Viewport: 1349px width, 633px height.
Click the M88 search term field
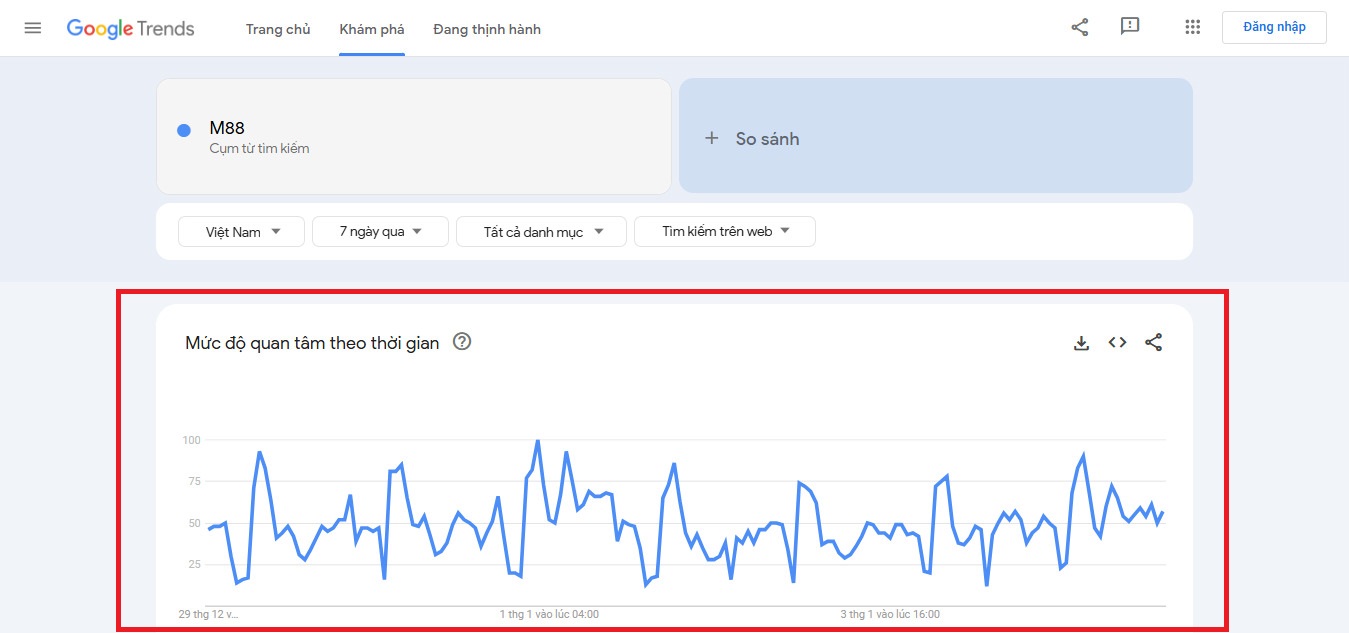pos(420,136)
